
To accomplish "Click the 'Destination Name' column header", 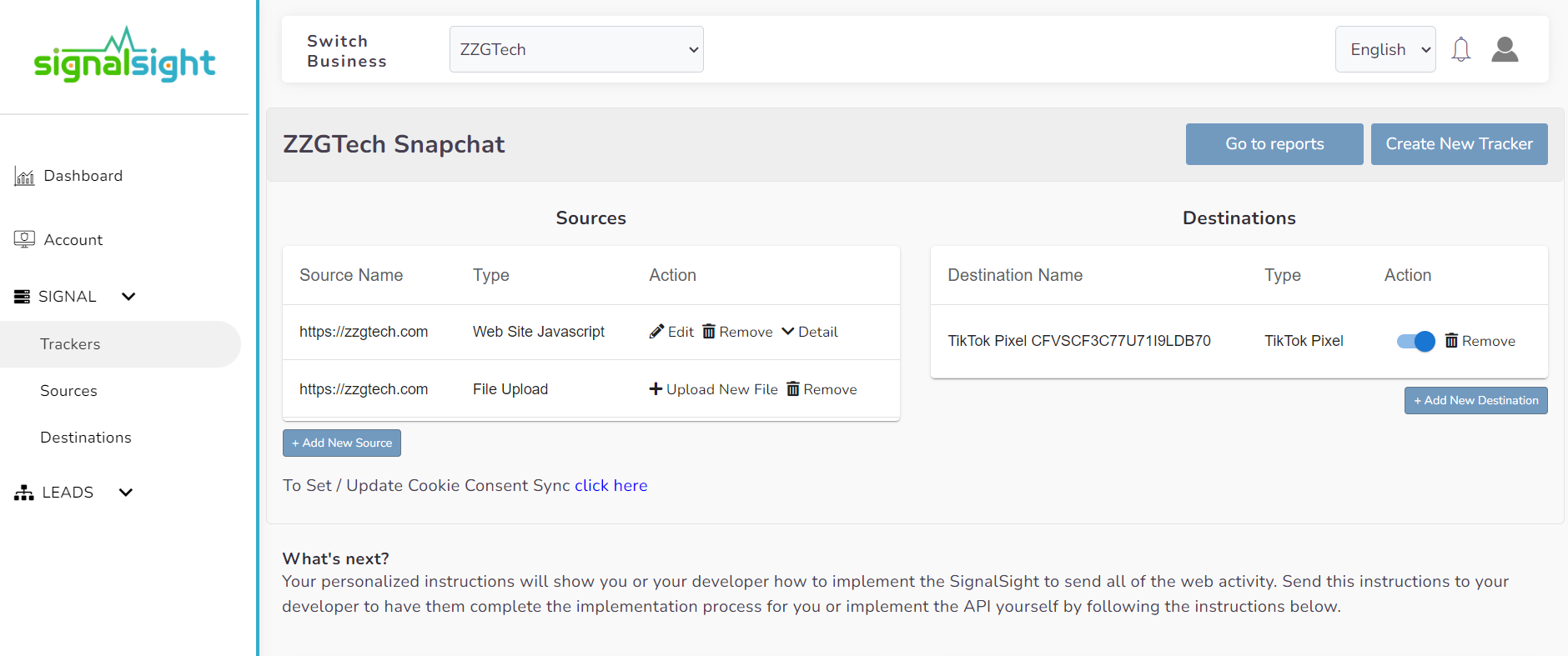I will (x=1015, y=275).
